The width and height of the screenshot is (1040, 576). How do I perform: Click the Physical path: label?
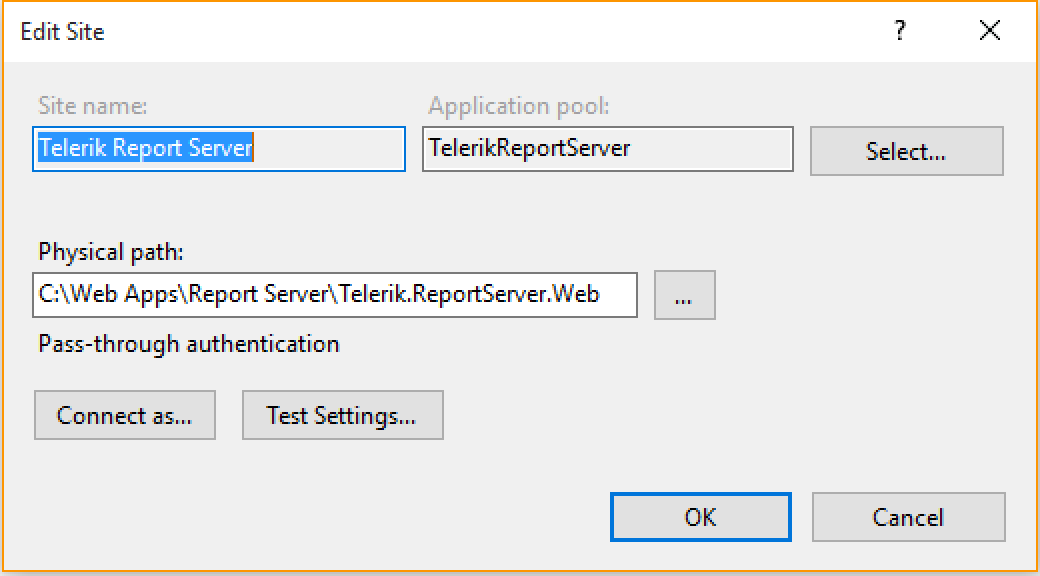pyautogui.click(x=110, y=253)
